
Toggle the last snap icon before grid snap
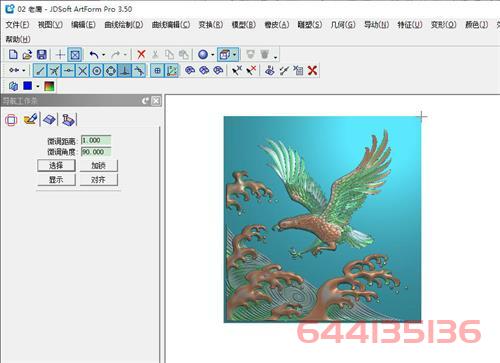pos(139,71)
